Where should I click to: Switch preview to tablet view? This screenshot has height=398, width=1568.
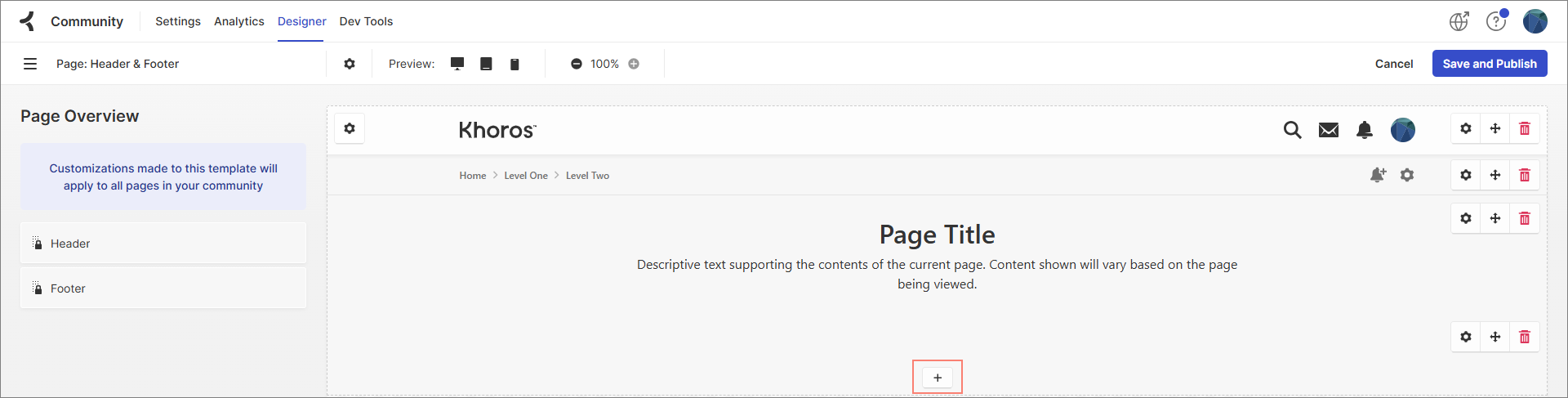tap(486, 64)
